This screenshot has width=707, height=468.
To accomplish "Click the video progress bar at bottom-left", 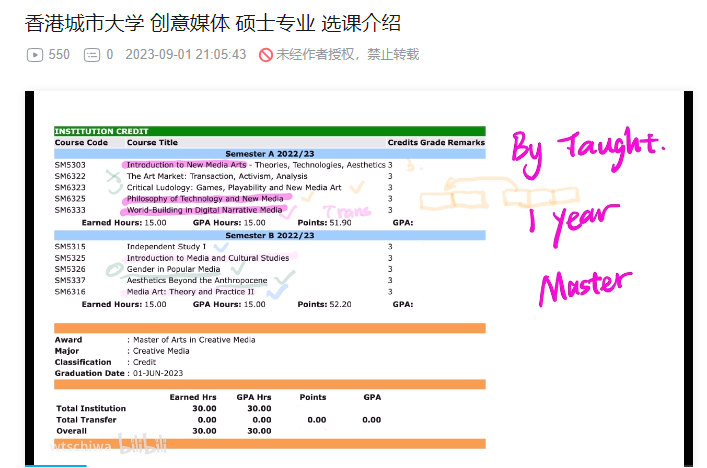I will click(x=40, y=465).
